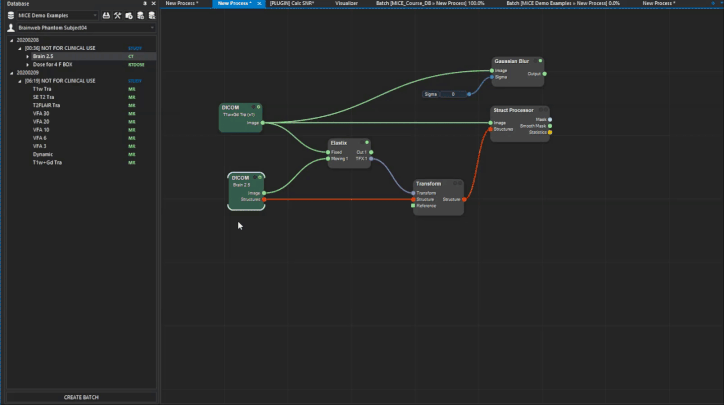
Task: Click the Struct Processor Smooth Mask port
Action: click(550, 126)
